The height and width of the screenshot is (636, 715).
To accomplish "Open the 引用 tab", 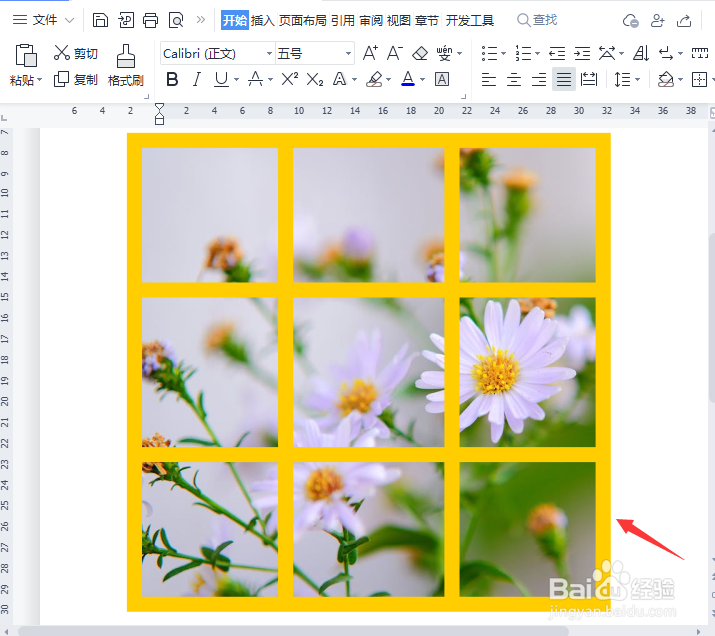I will pos(343,21).
